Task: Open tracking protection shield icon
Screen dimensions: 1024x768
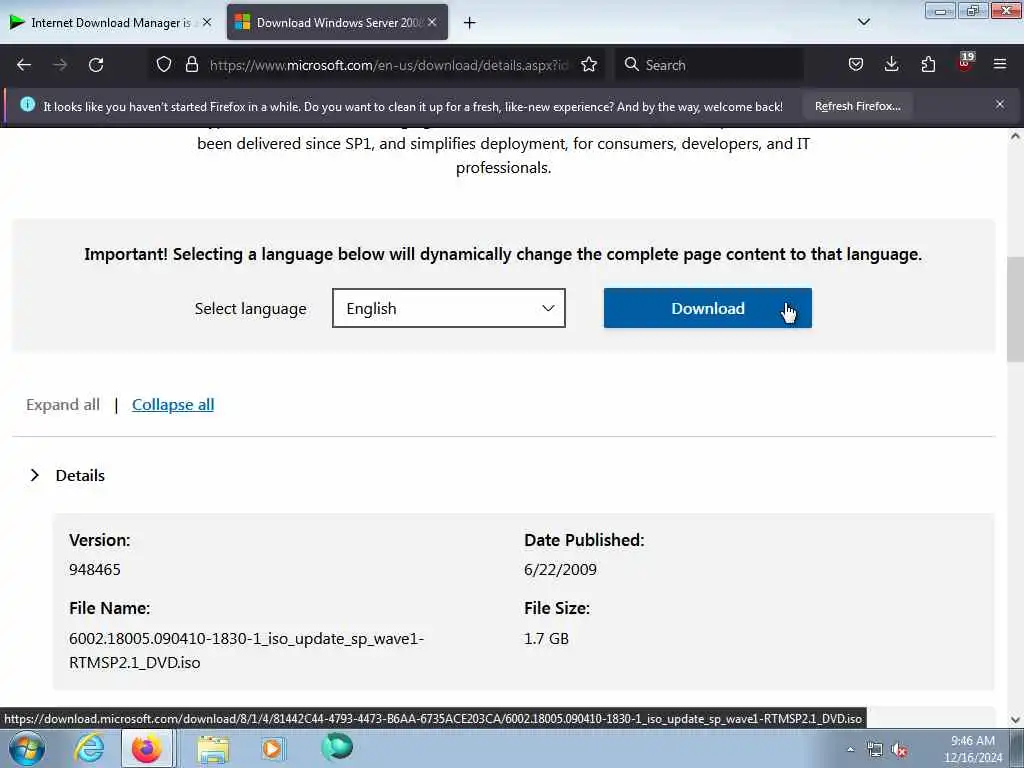Action: [164, 65]
